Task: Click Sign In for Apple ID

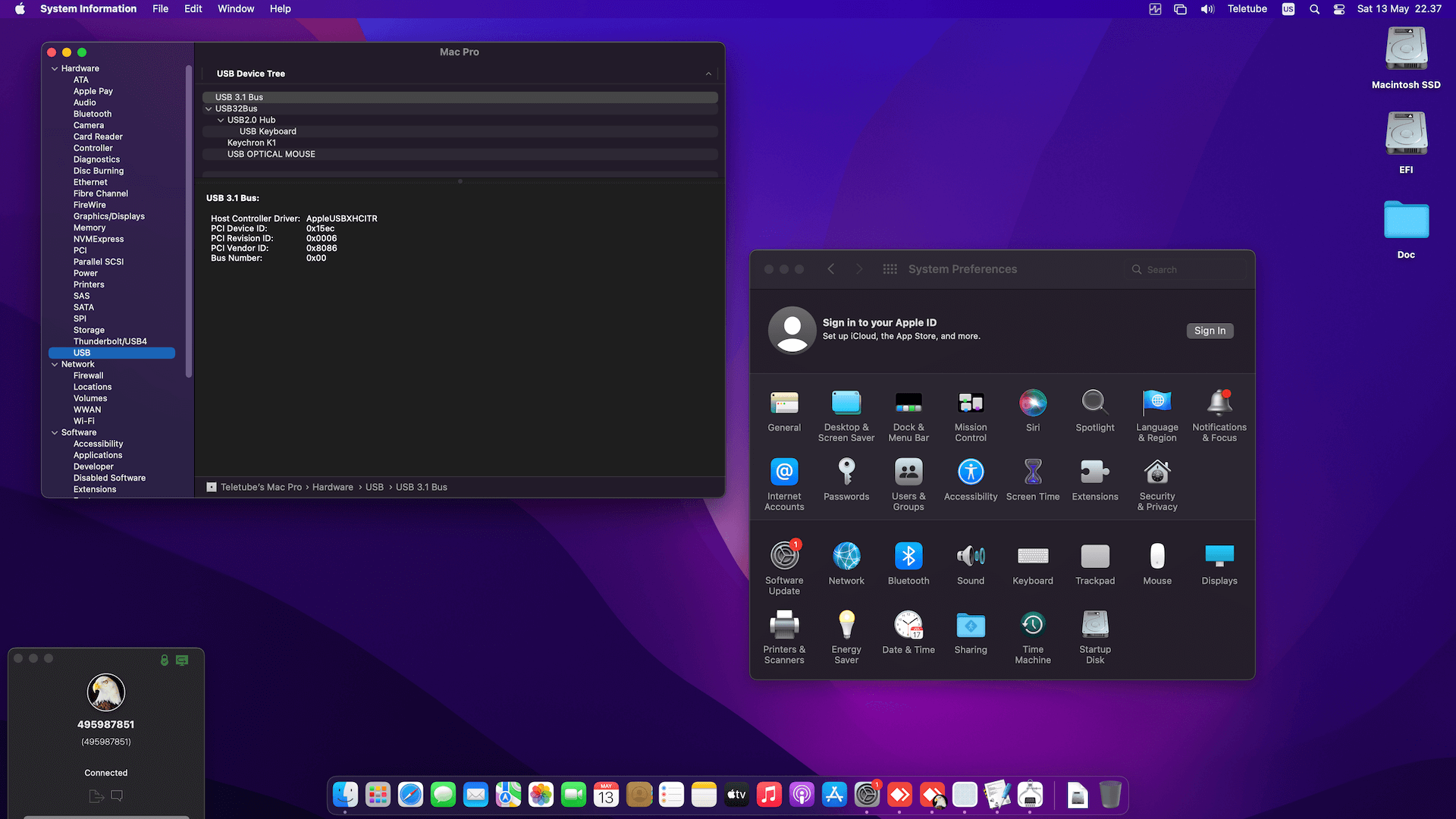Action: [x=1210, y=331]
